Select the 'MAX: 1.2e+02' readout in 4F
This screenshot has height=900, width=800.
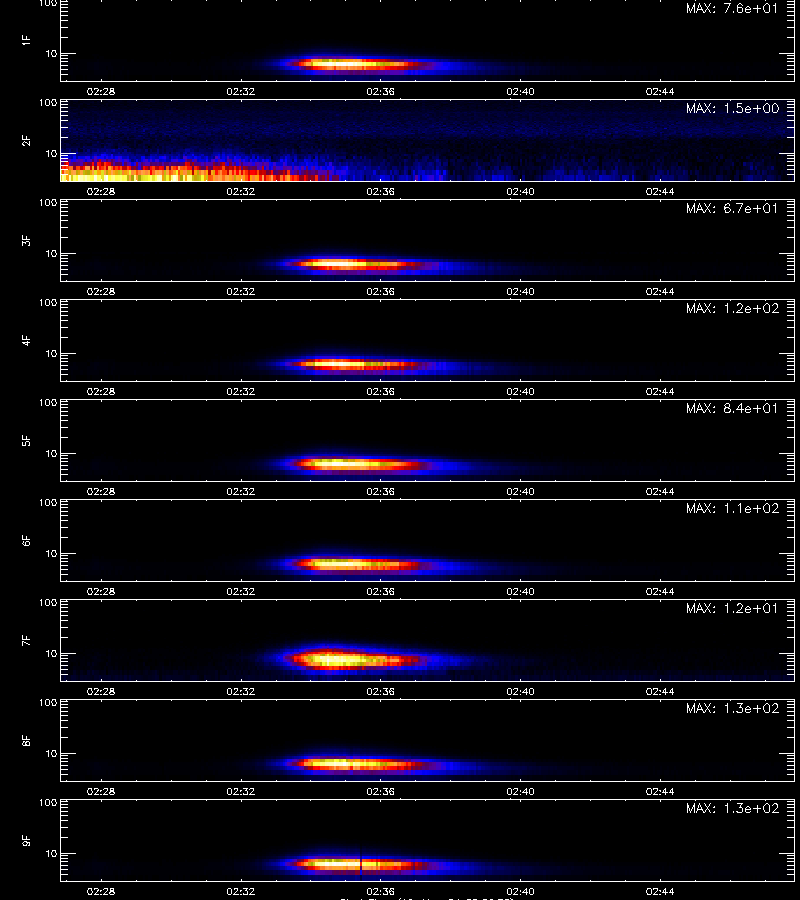(x=732, y=308)
